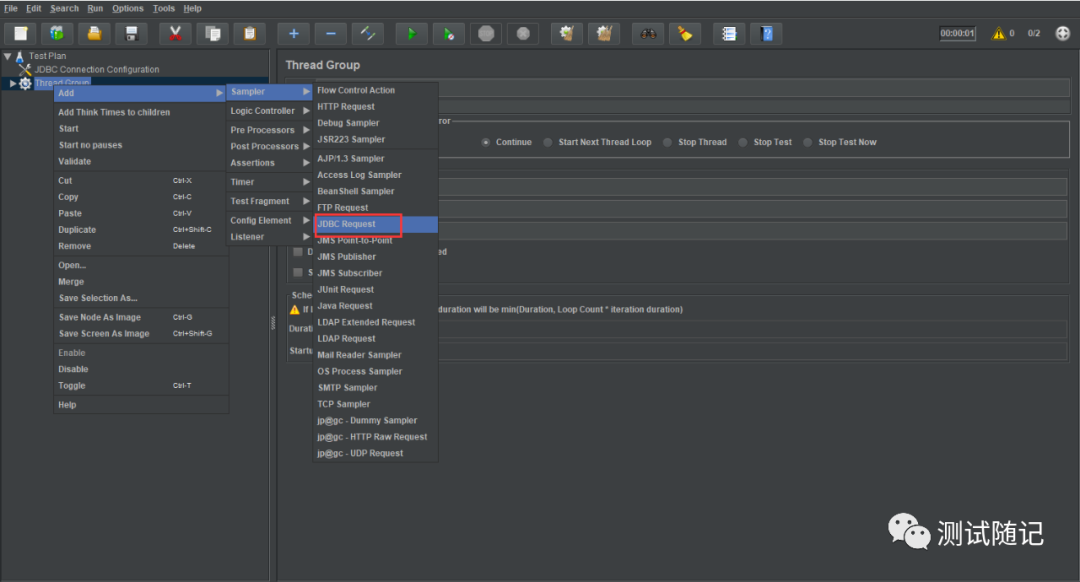Click Remove in the context menu
This screenshot has width=1080, height=582.
coord(141,246)
